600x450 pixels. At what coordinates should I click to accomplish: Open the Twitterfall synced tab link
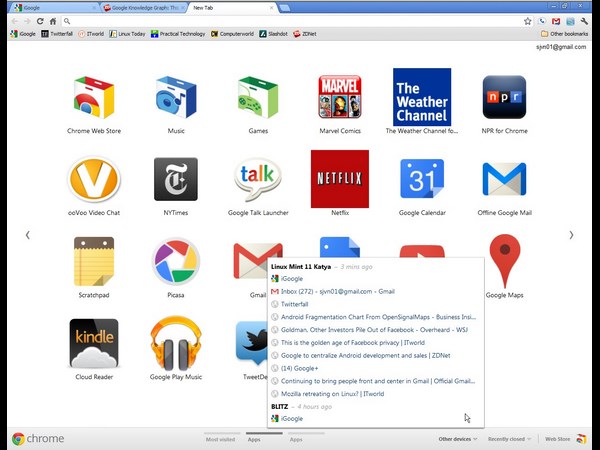point(295,304)
